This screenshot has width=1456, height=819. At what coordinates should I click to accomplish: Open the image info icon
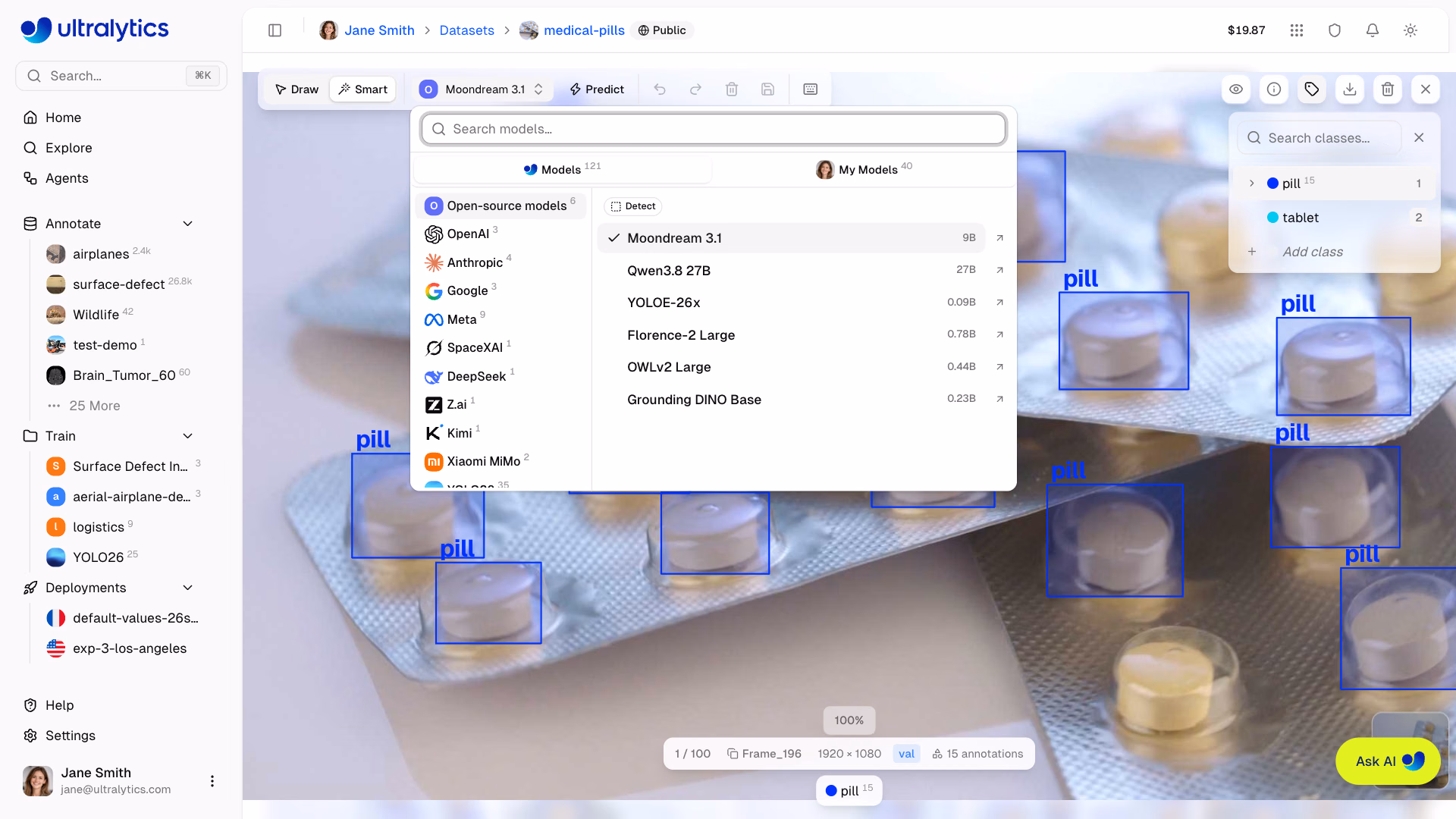pyautogui.click(x=1274, y=89)
